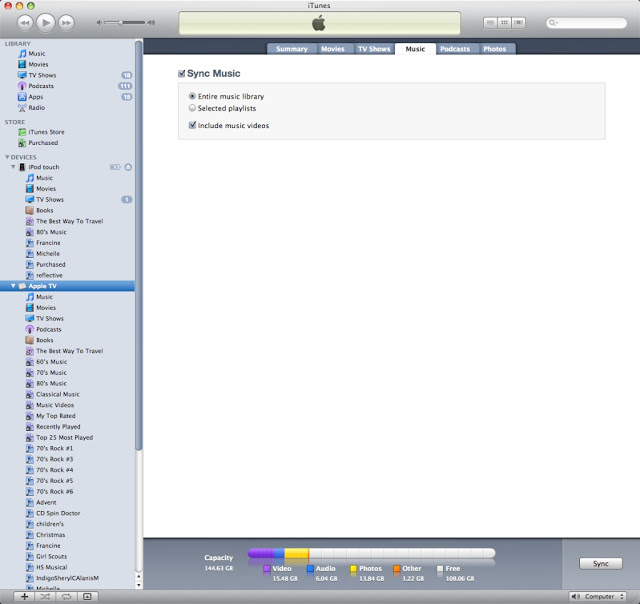Click the volume slider

coord(124,22)
